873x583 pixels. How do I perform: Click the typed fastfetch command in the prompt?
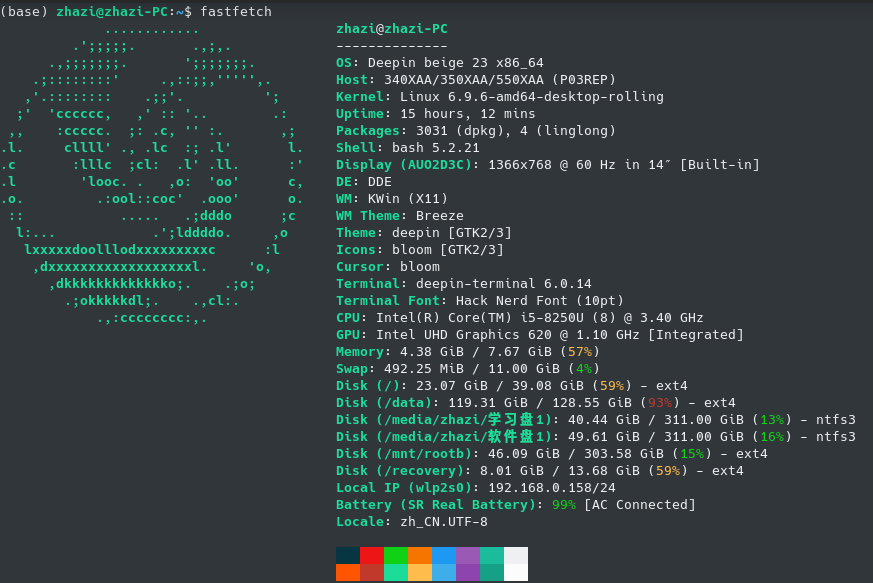click(x=236, y=11)
